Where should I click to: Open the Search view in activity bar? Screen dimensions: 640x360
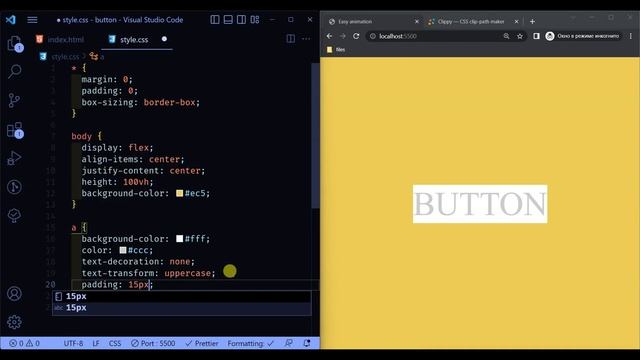[15, 72]
